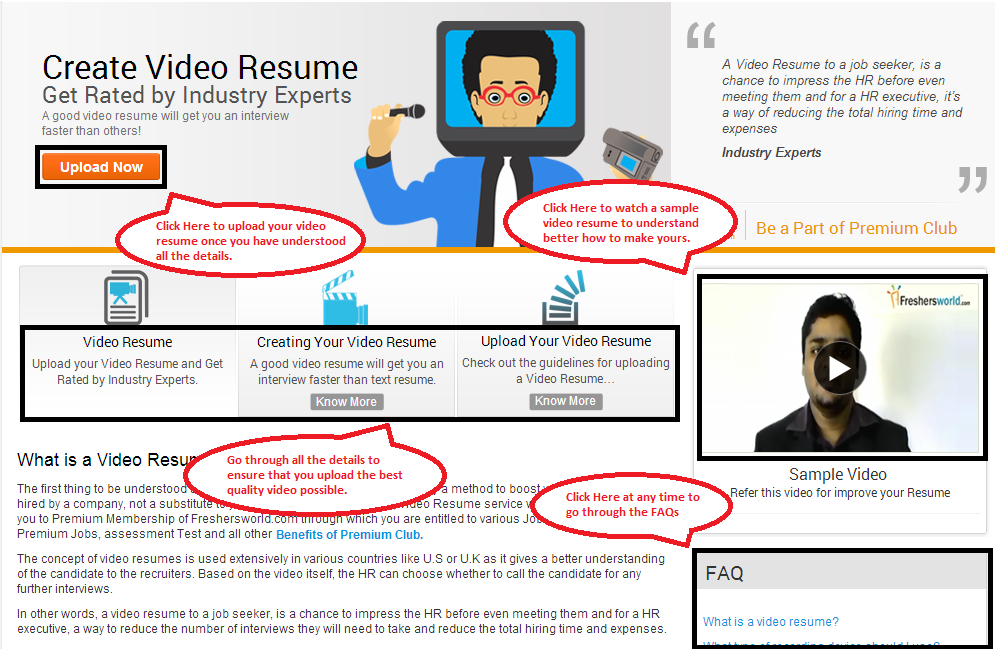
Task: Open Know More under Creating Your Video Resume
Action: click(x=346, y=402)
